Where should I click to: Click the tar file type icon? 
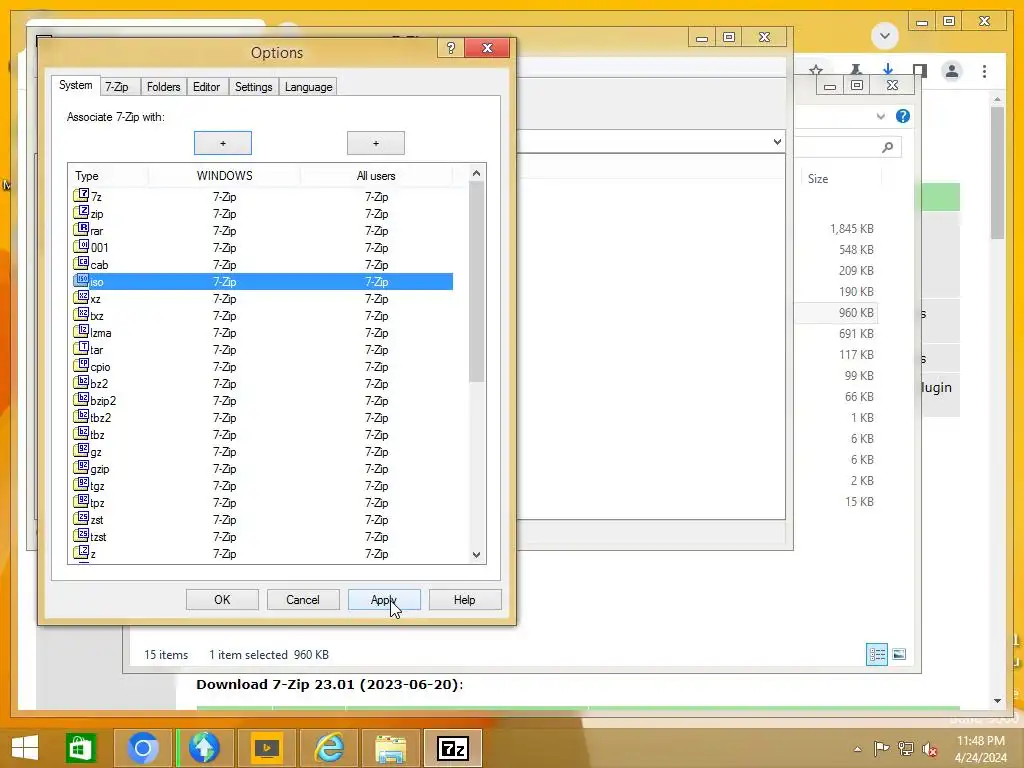pos(81,348)
